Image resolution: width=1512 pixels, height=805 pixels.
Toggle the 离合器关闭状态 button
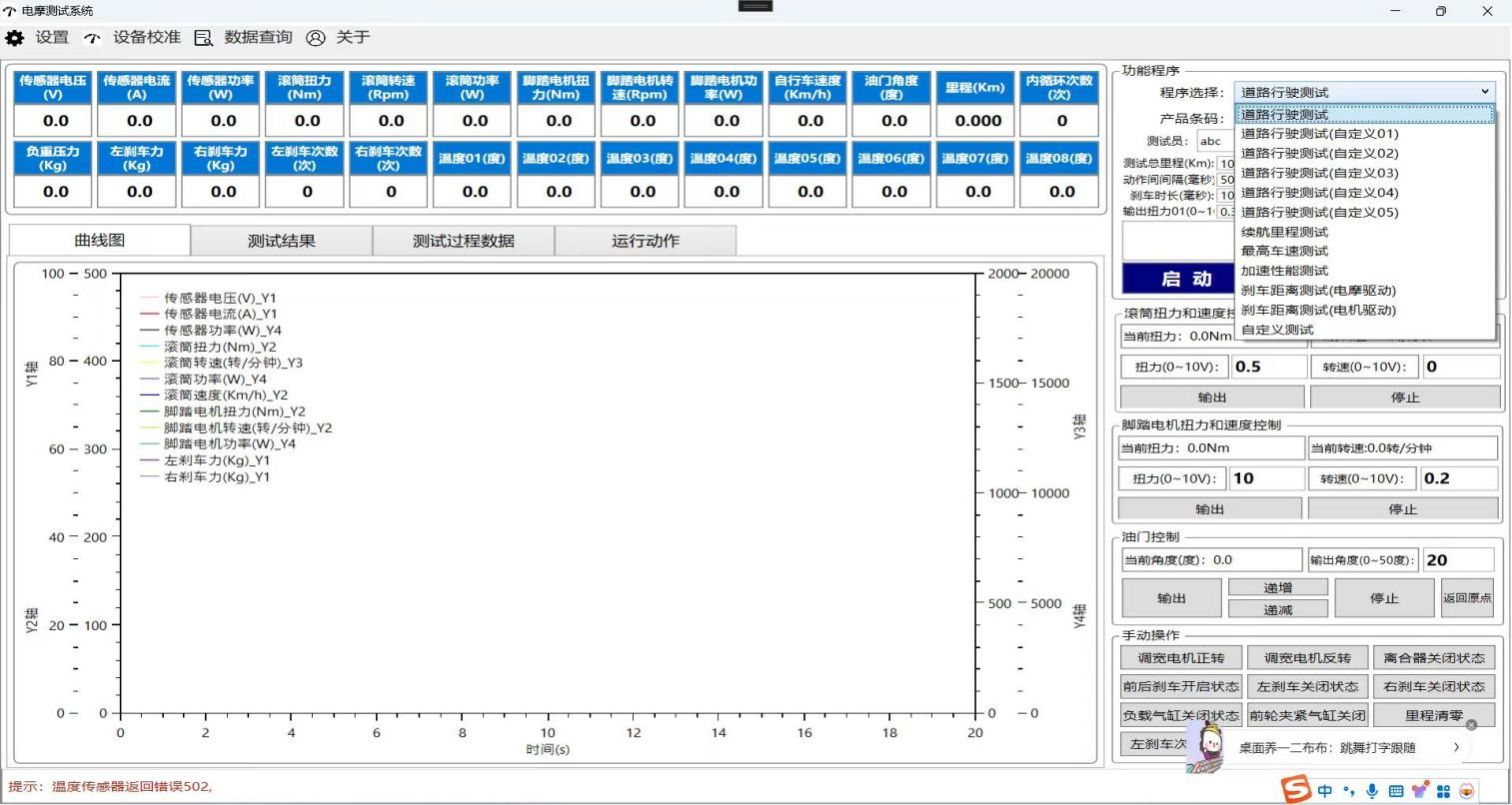[1433, 658]
